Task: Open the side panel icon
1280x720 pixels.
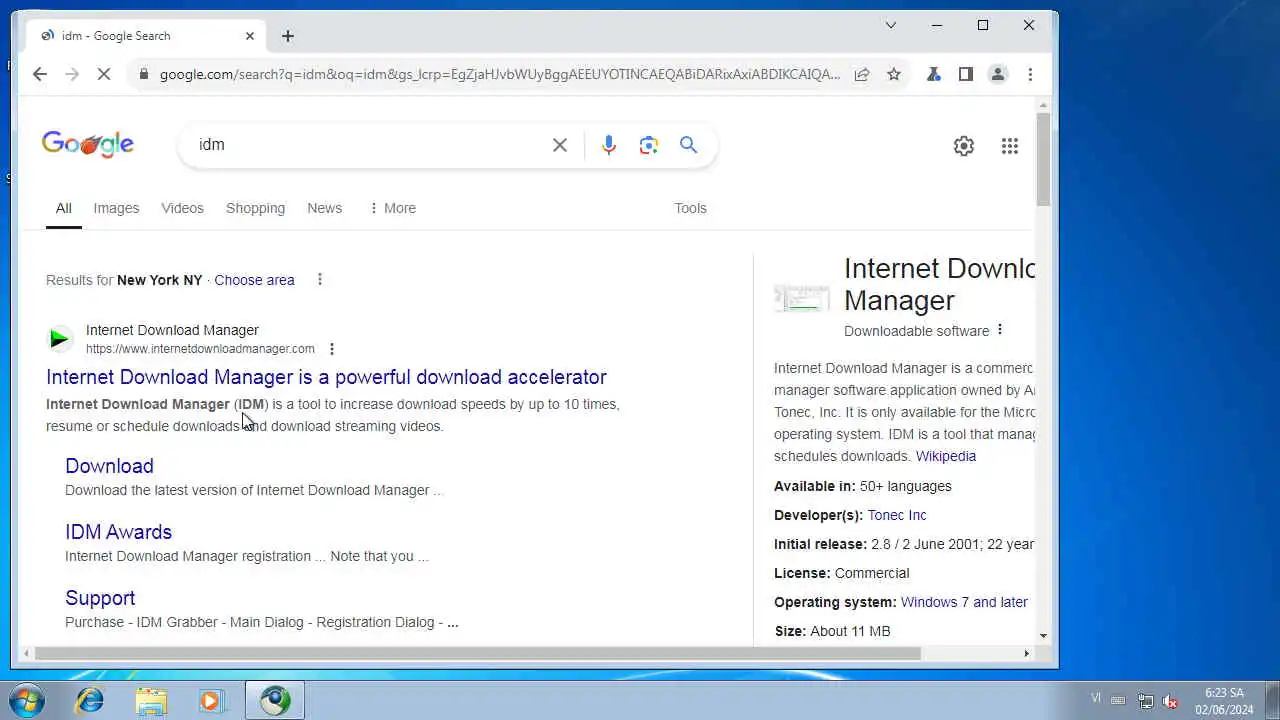Action: (x=966, y=74)
